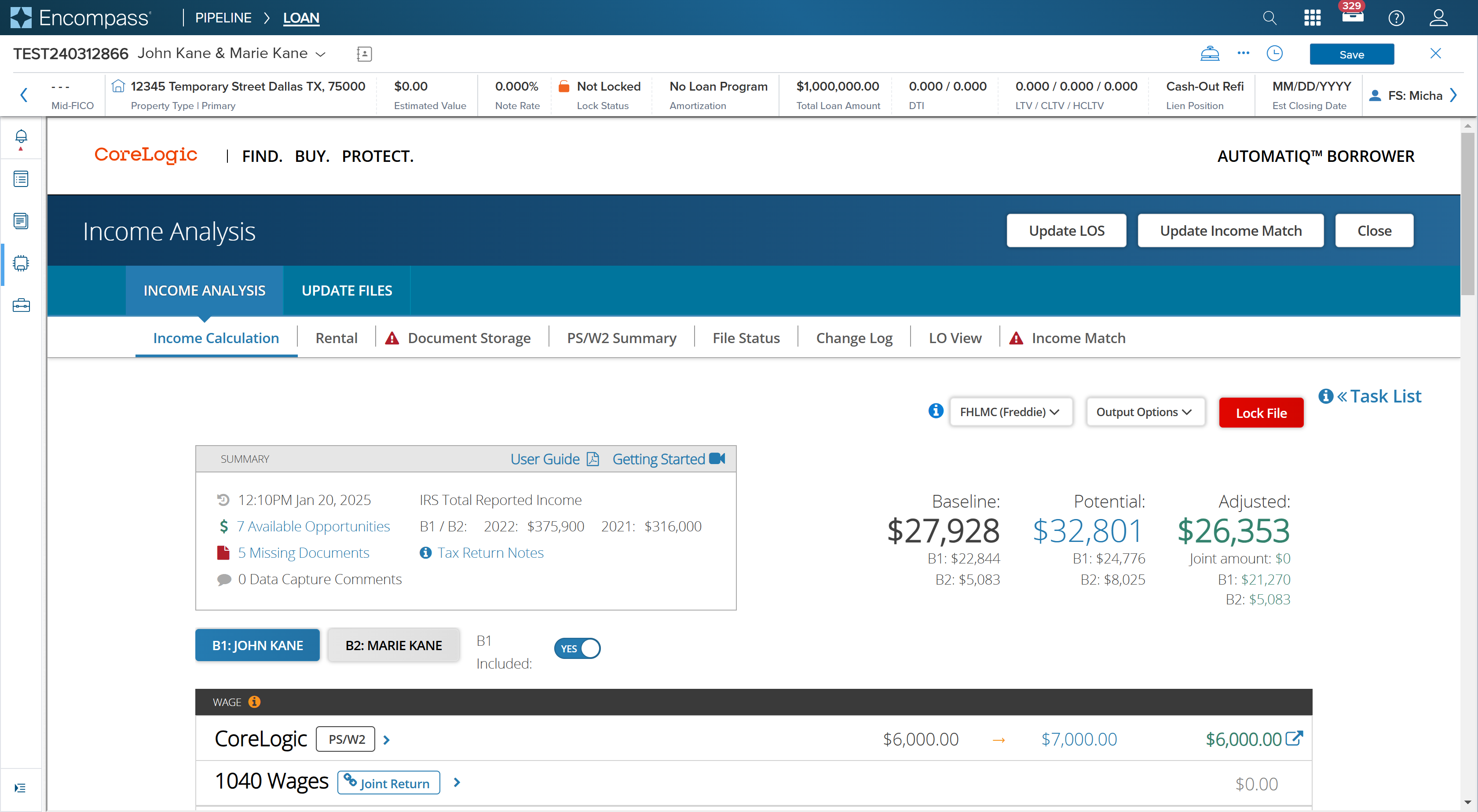Image resolution: width=1478 pixels, height=812 pixels.
Task: Click the info icon next to Task List
Action: tap(1325, 396)
